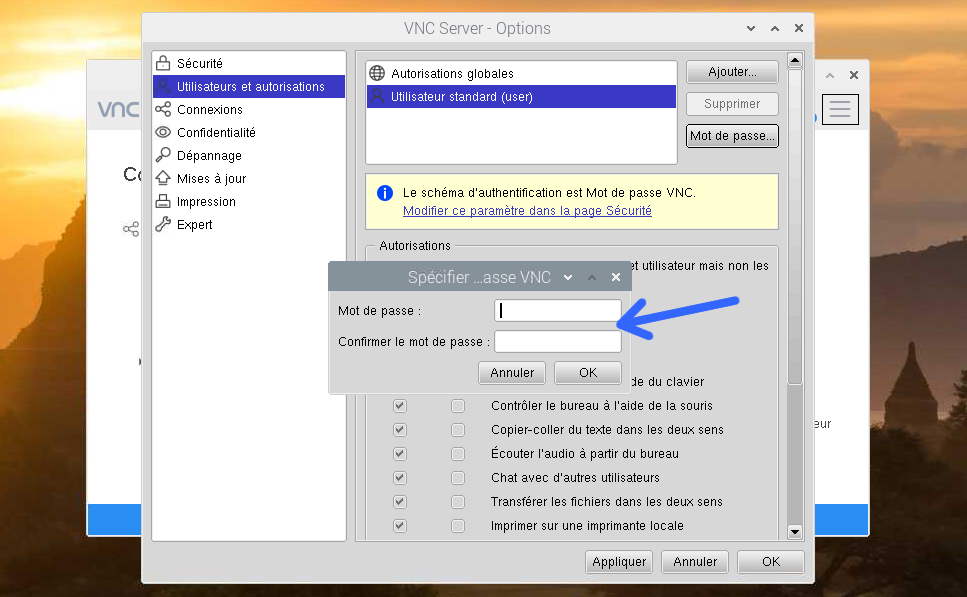Click Annuler at bottom of Options window

[x=695, y=562]
